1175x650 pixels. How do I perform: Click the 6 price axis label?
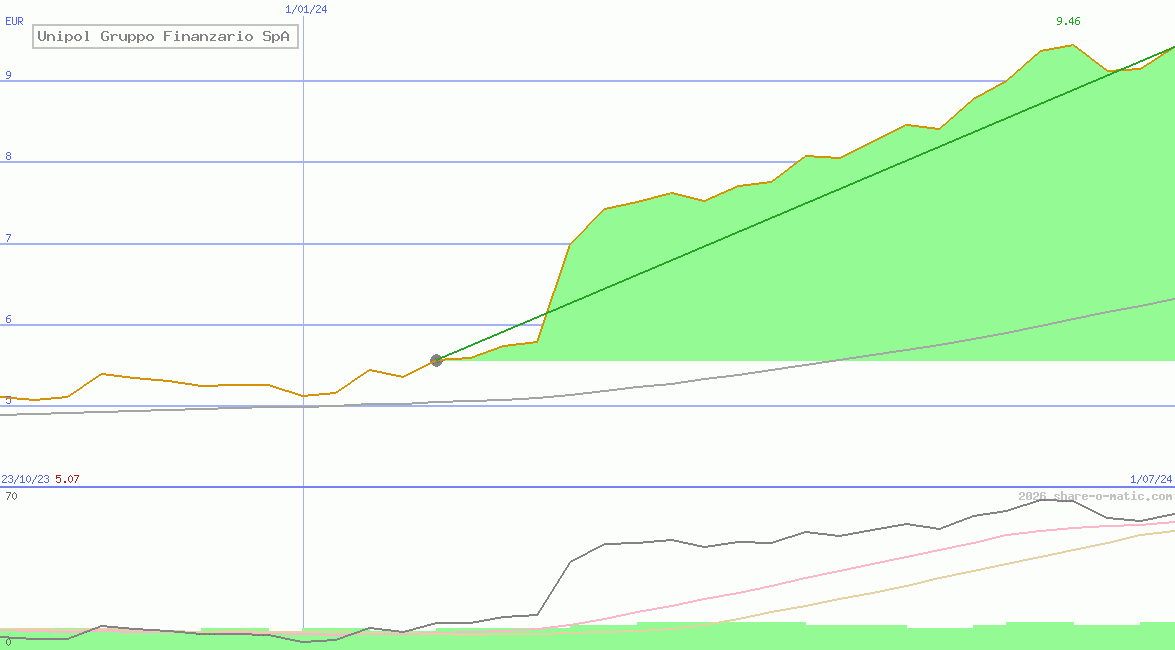(x=8, y=319)
